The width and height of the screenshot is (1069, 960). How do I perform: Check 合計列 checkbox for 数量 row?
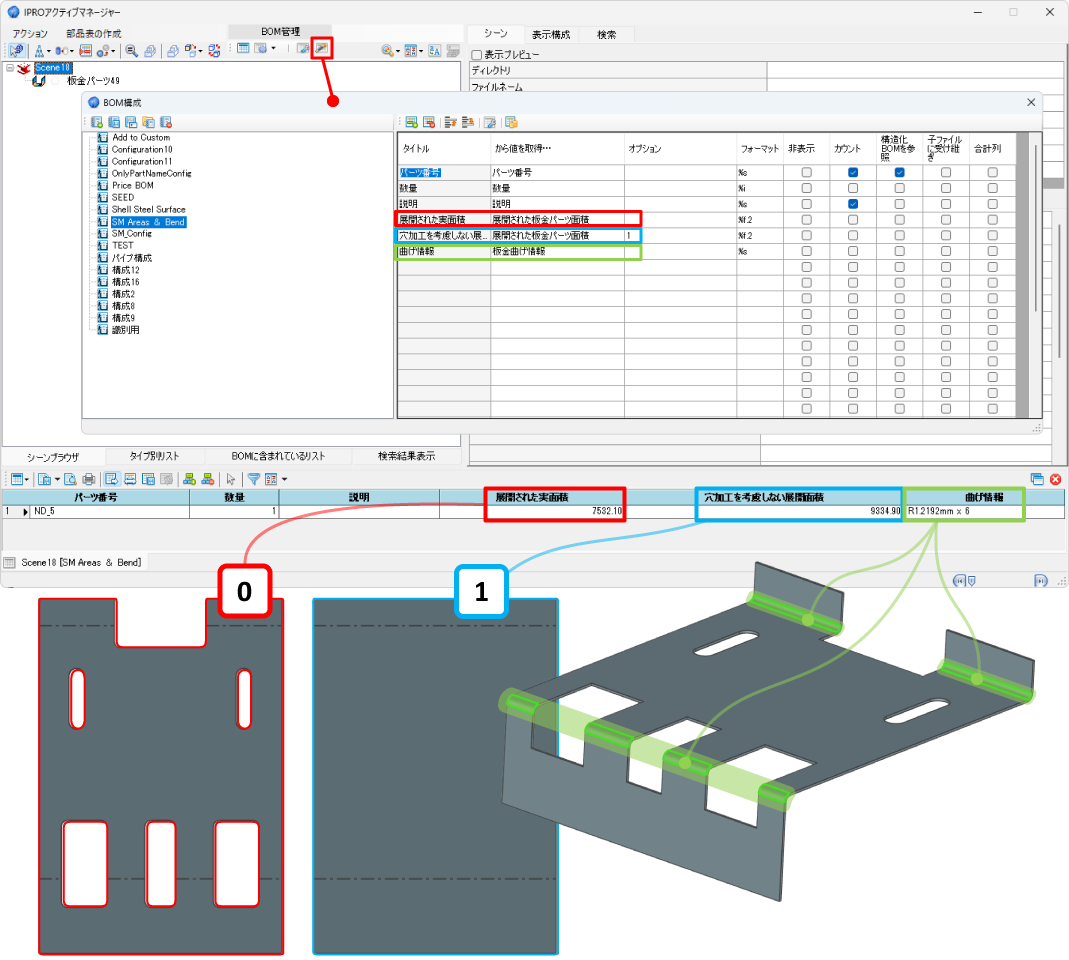coord(992,188)
